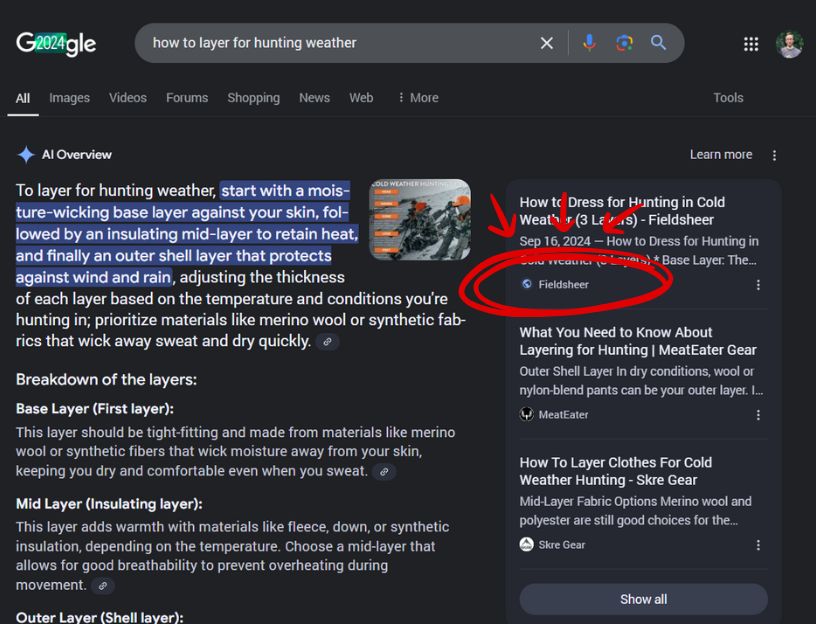The height and width of the screenshot is (624, 816).
Task: Start voice search with microphone icon
Action: (x=589, y=43)
